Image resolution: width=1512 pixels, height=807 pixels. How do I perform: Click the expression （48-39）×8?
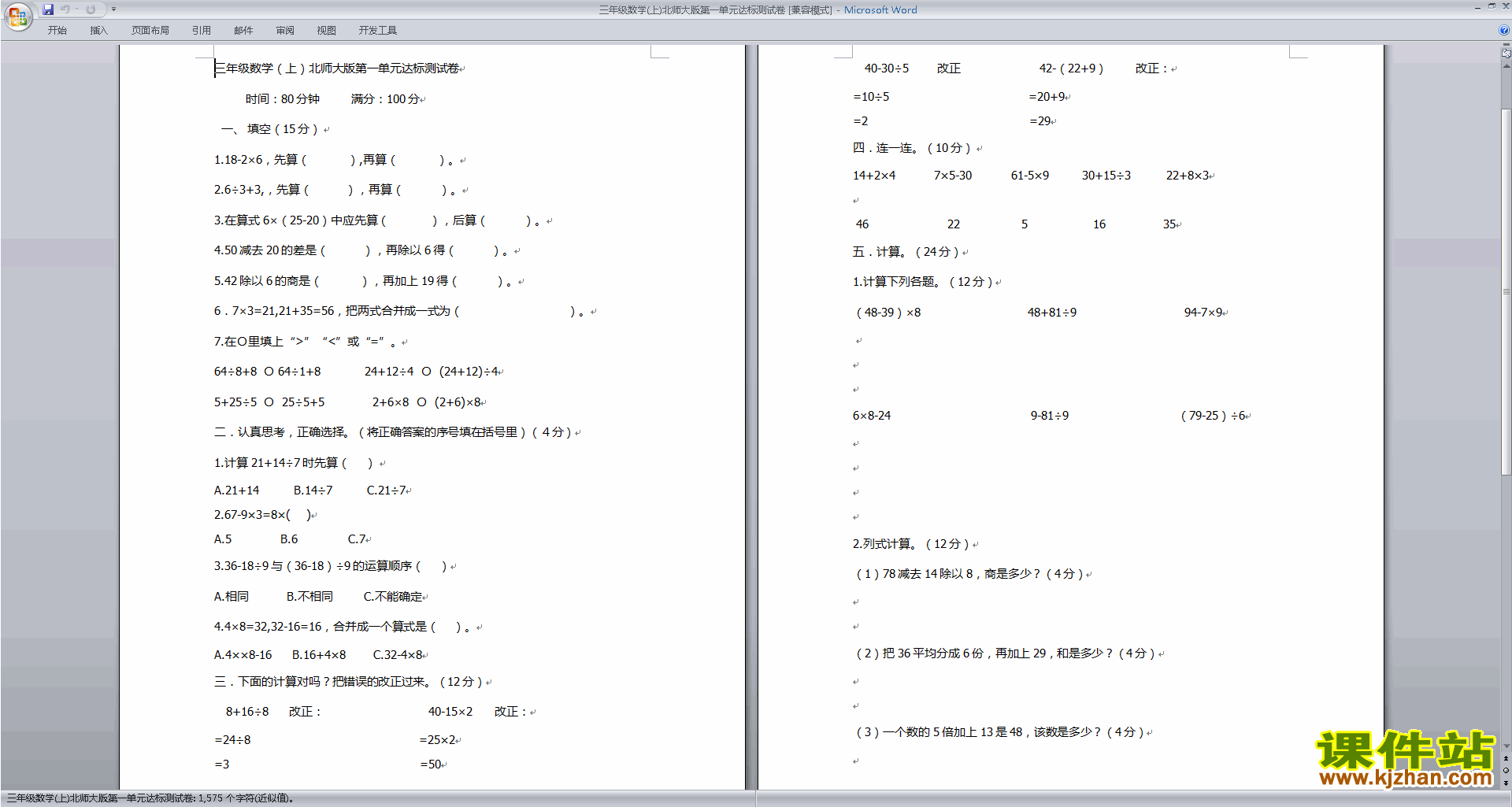click(888, 313)
